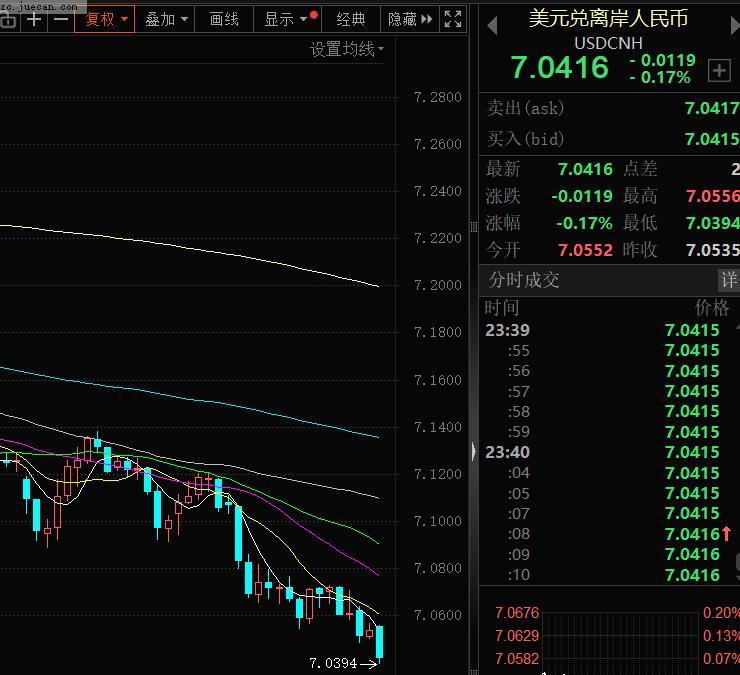Open the 叠加 overlay dropdown
740x675 pixels.
(x=166, y=19)
